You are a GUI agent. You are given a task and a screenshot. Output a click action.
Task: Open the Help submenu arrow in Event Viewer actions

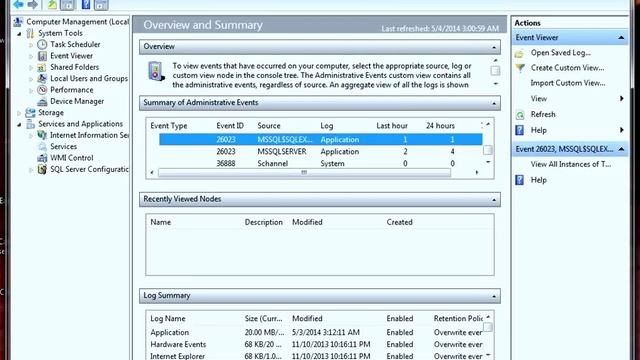click(x=621, y=130)
